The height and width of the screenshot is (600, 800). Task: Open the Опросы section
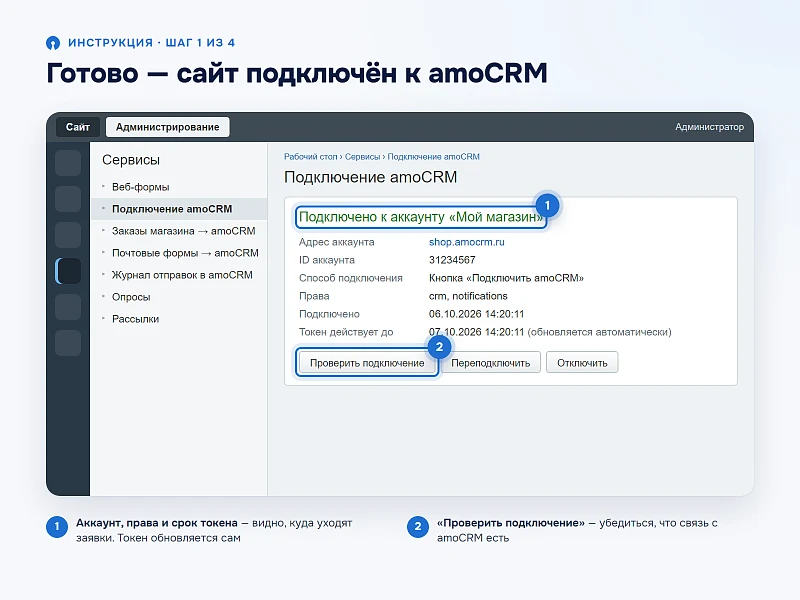[x=131, y=297]
